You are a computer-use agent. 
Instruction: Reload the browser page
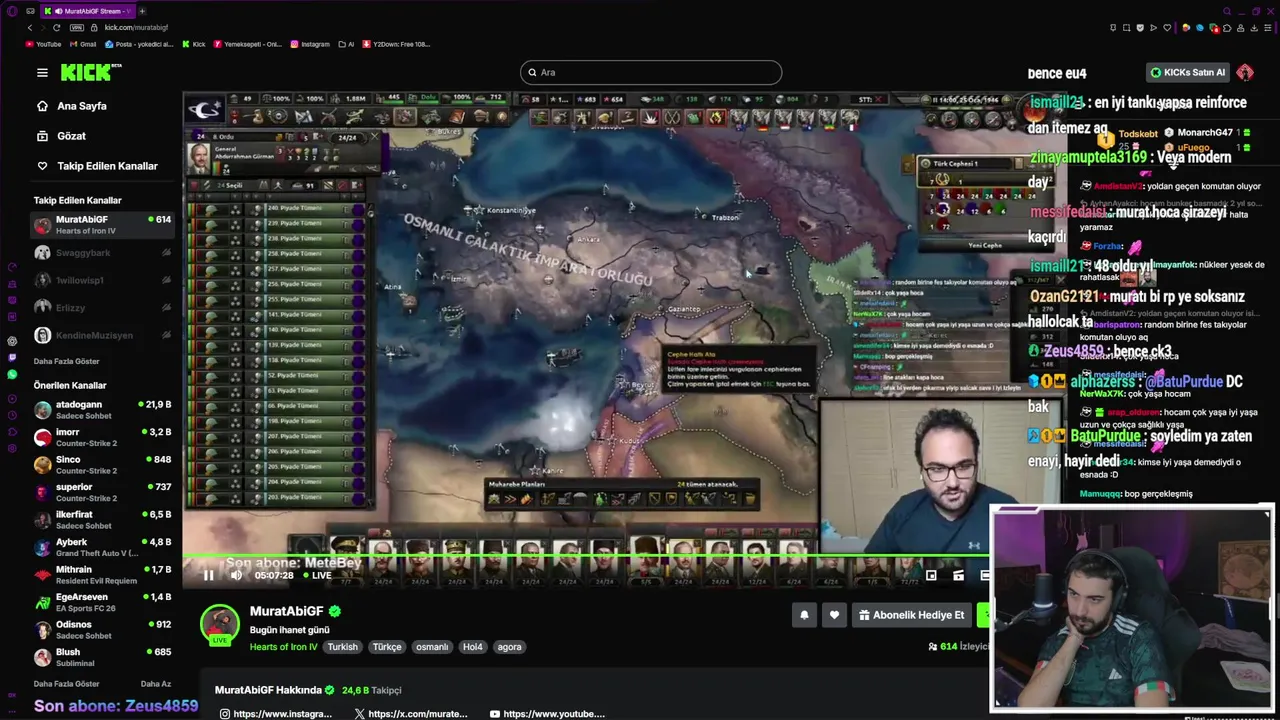coord(57,27)
